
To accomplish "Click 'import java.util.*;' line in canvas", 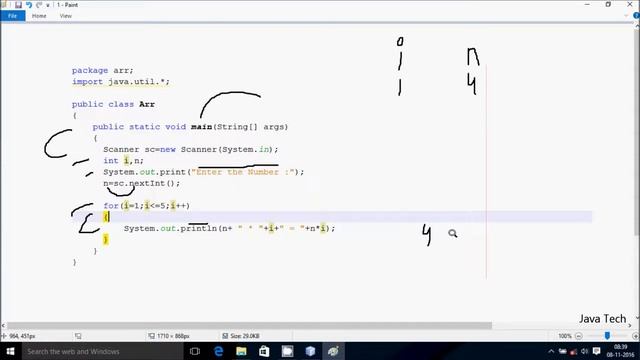I will 120,82.
